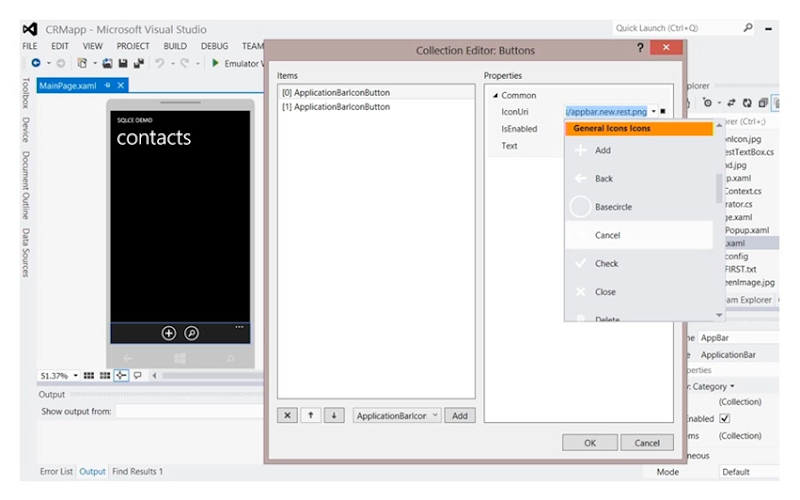Click the IconUri advanced property marker square
The height and width of the screenshot is (500, 800).
[663, 111]
